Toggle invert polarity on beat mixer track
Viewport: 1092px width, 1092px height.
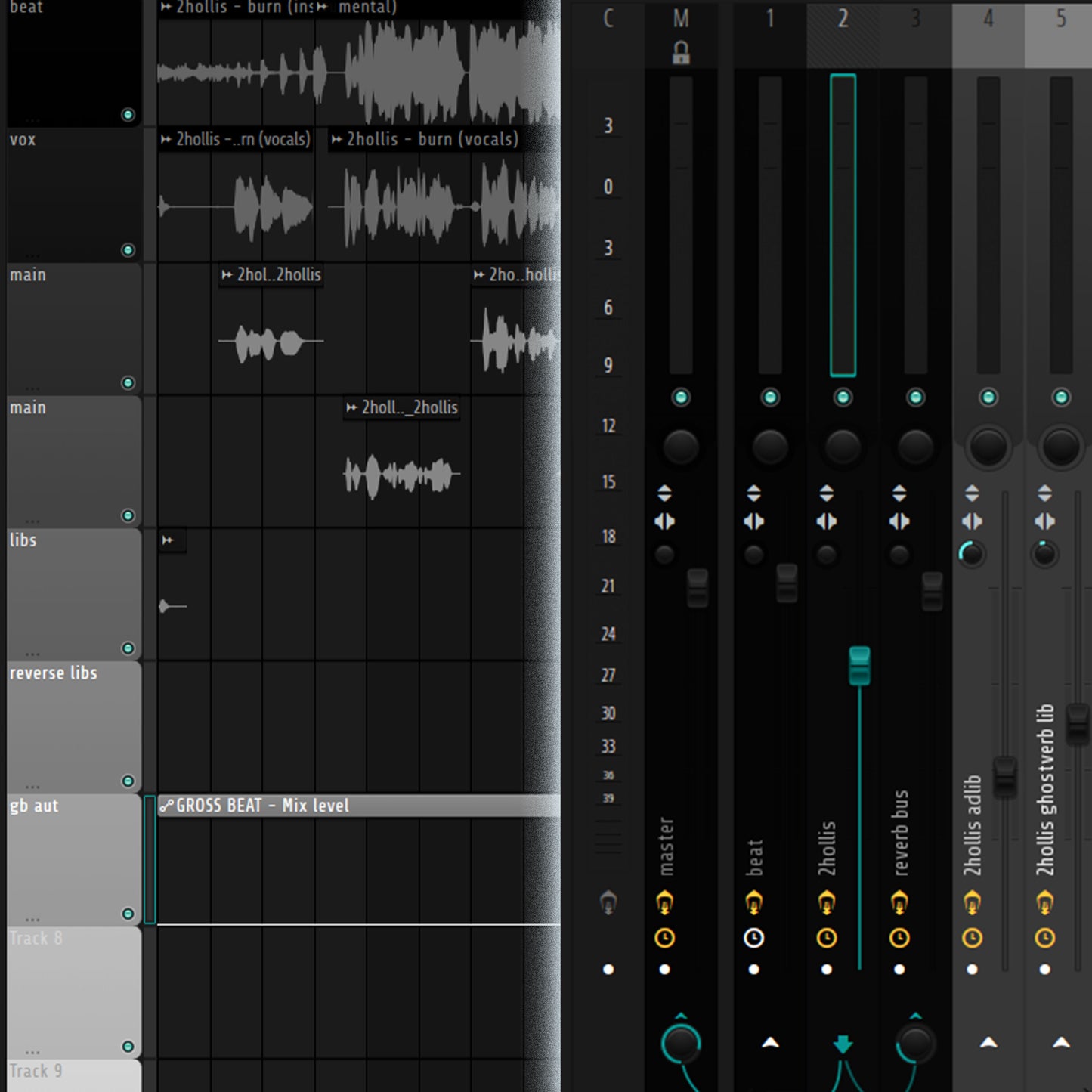(753, 493)
